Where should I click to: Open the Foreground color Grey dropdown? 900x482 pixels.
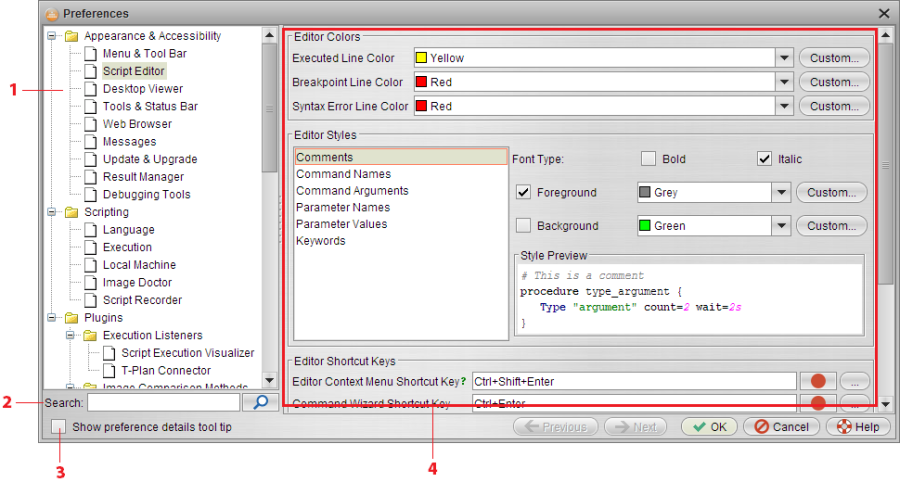coord(781,193)
